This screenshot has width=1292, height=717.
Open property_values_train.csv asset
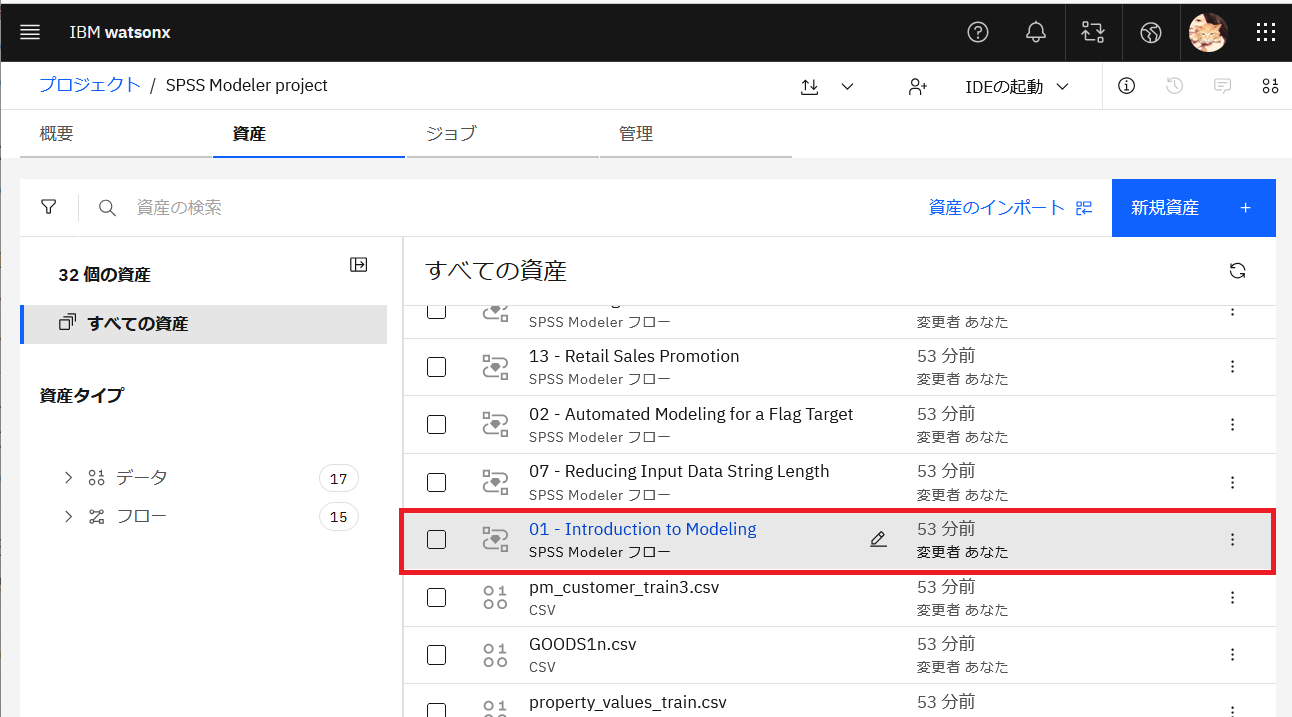click(x=628, y=702)
